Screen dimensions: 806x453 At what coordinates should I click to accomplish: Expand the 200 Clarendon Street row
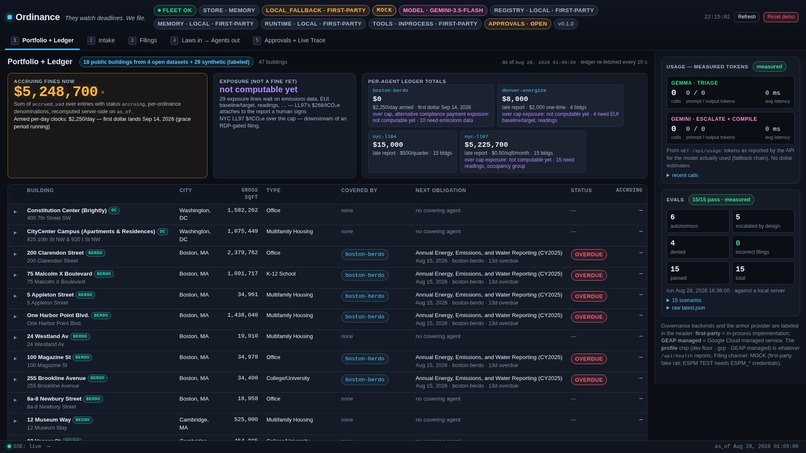click(15, 254)
